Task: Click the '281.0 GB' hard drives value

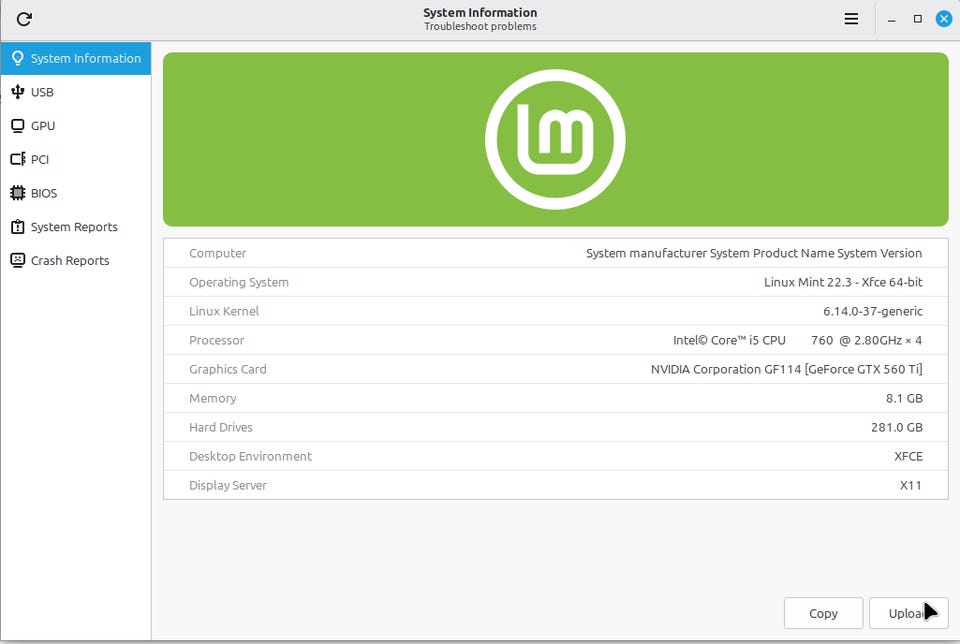Action: click(x=896, y=427)
